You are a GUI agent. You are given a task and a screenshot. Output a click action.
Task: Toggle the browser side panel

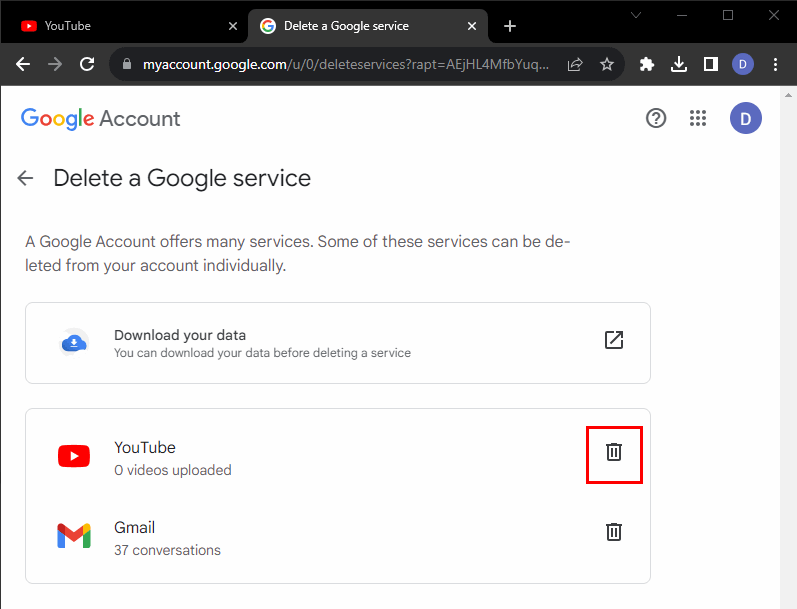710,64
